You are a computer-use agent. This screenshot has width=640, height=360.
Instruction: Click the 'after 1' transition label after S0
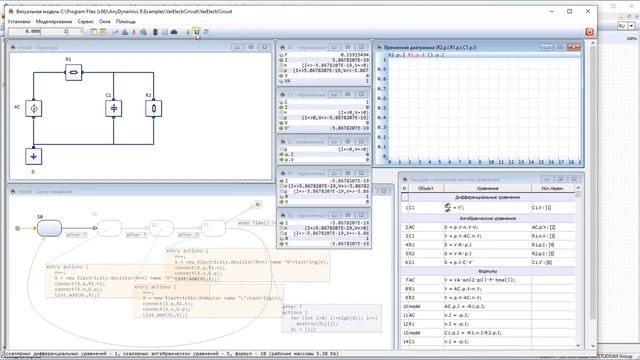[x=76, y=235]
